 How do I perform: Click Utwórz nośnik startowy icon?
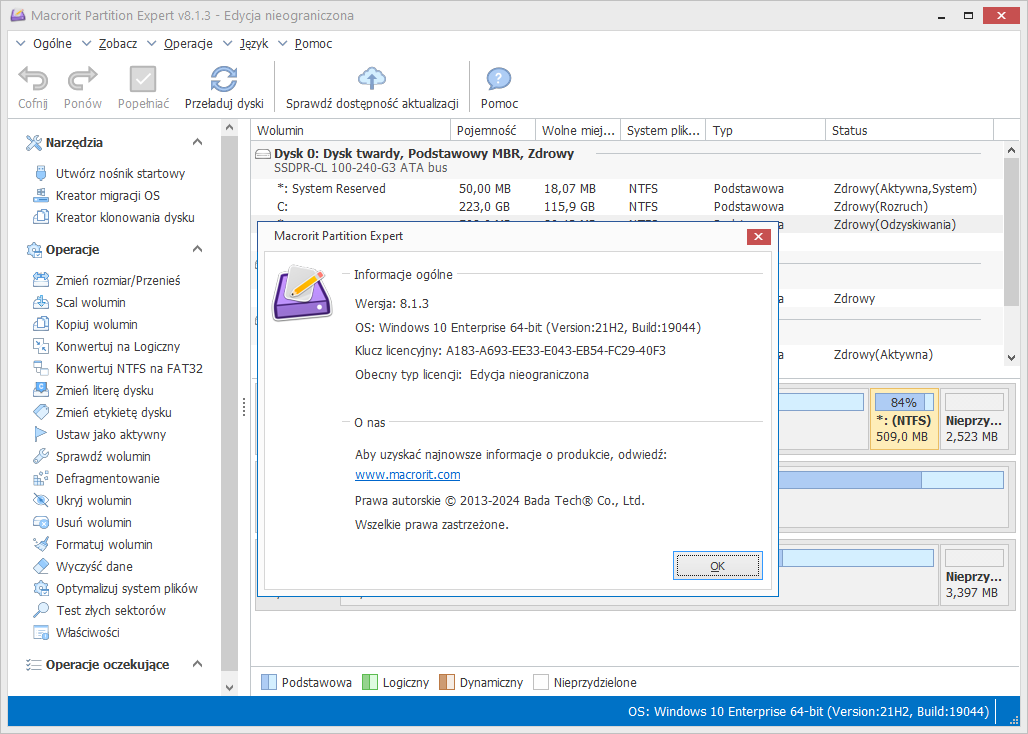click(x=41, y=173)
